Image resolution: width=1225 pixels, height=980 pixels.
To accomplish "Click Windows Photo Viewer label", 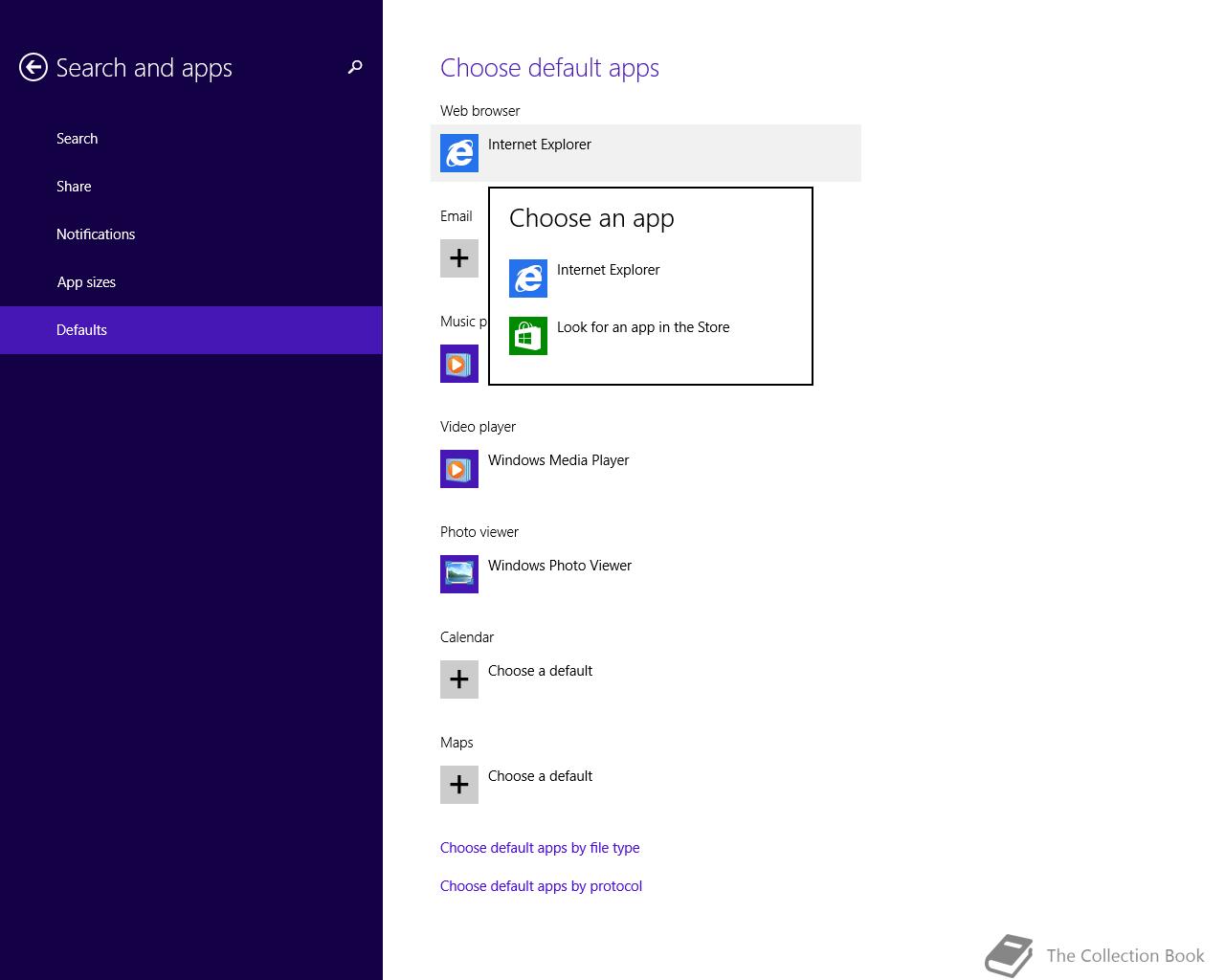I will [x=560, y=566].
